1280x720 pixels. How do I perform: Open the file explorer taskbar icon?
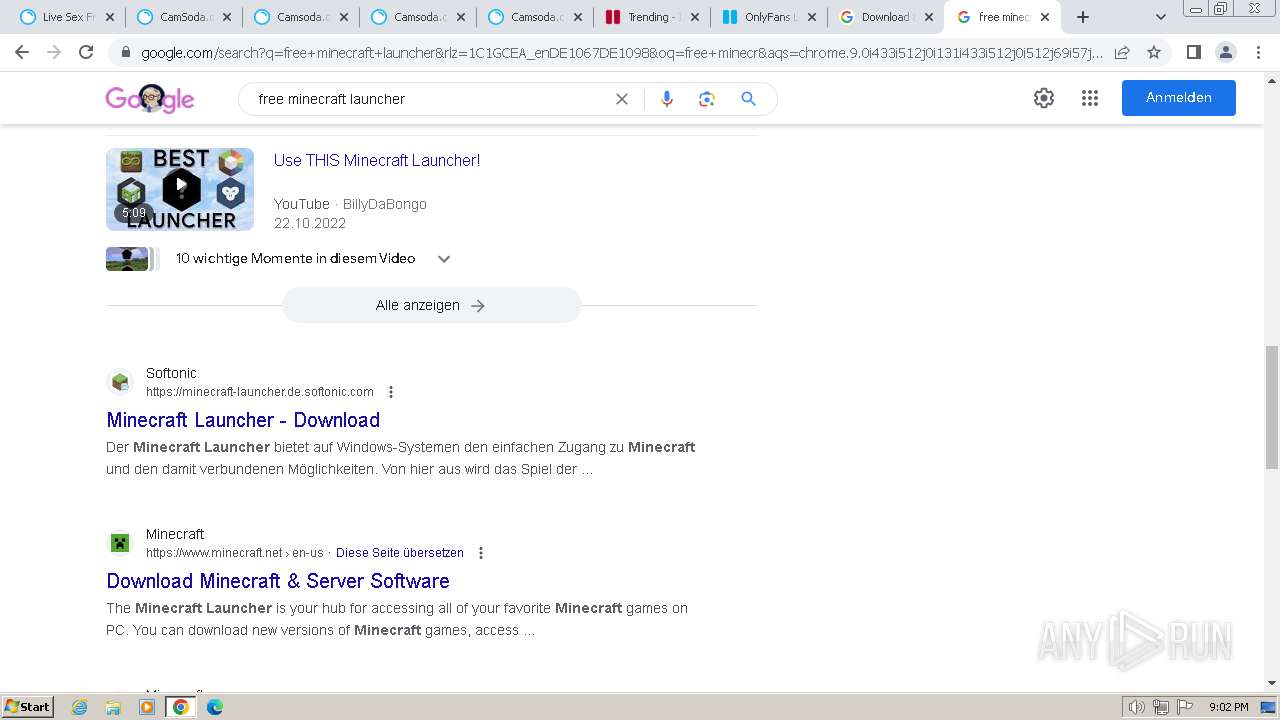click(x=113, y=707)
